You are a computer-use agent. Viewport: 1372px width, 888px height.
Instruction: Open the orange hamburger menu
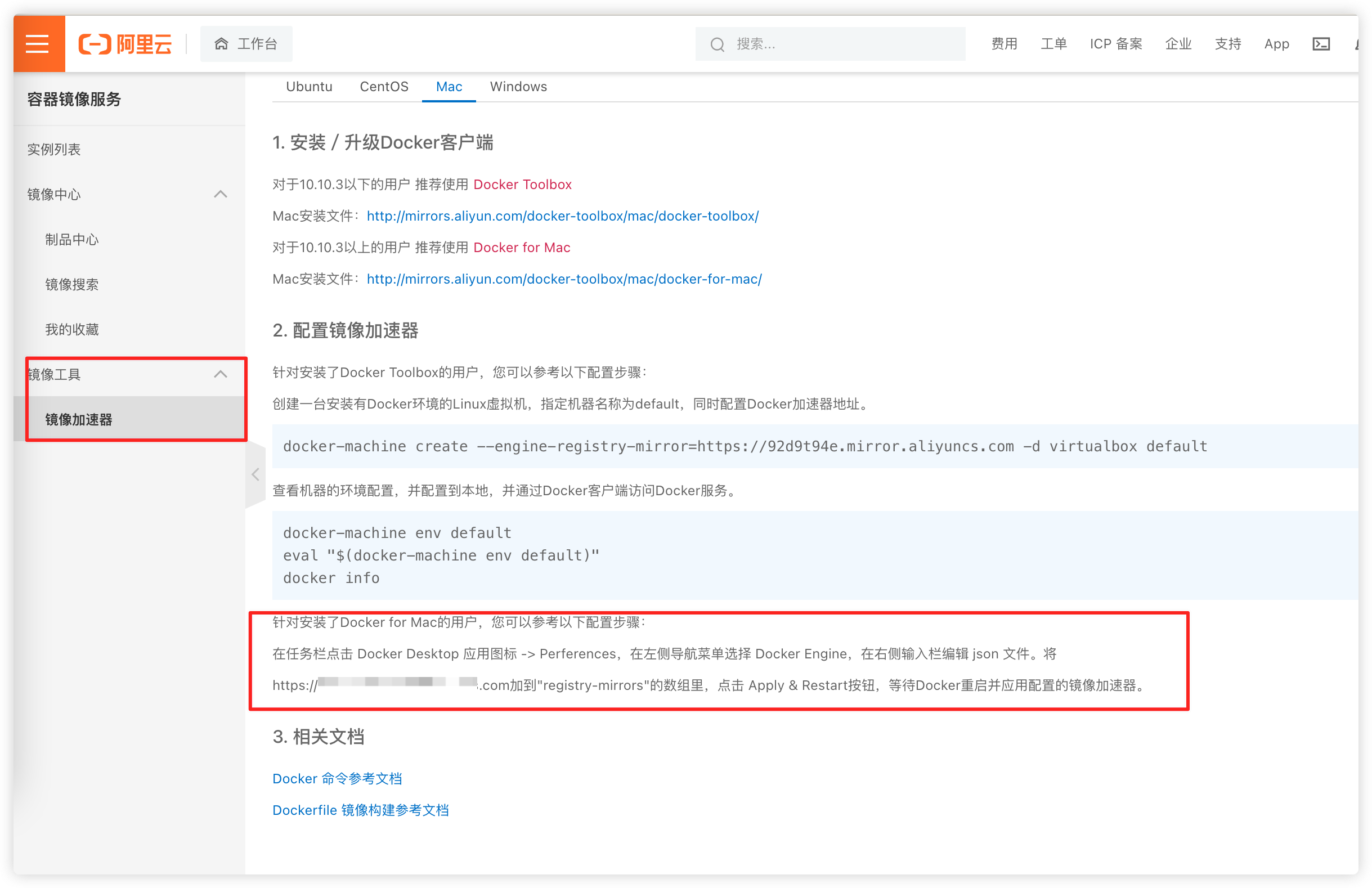click(x=38, y=44)
